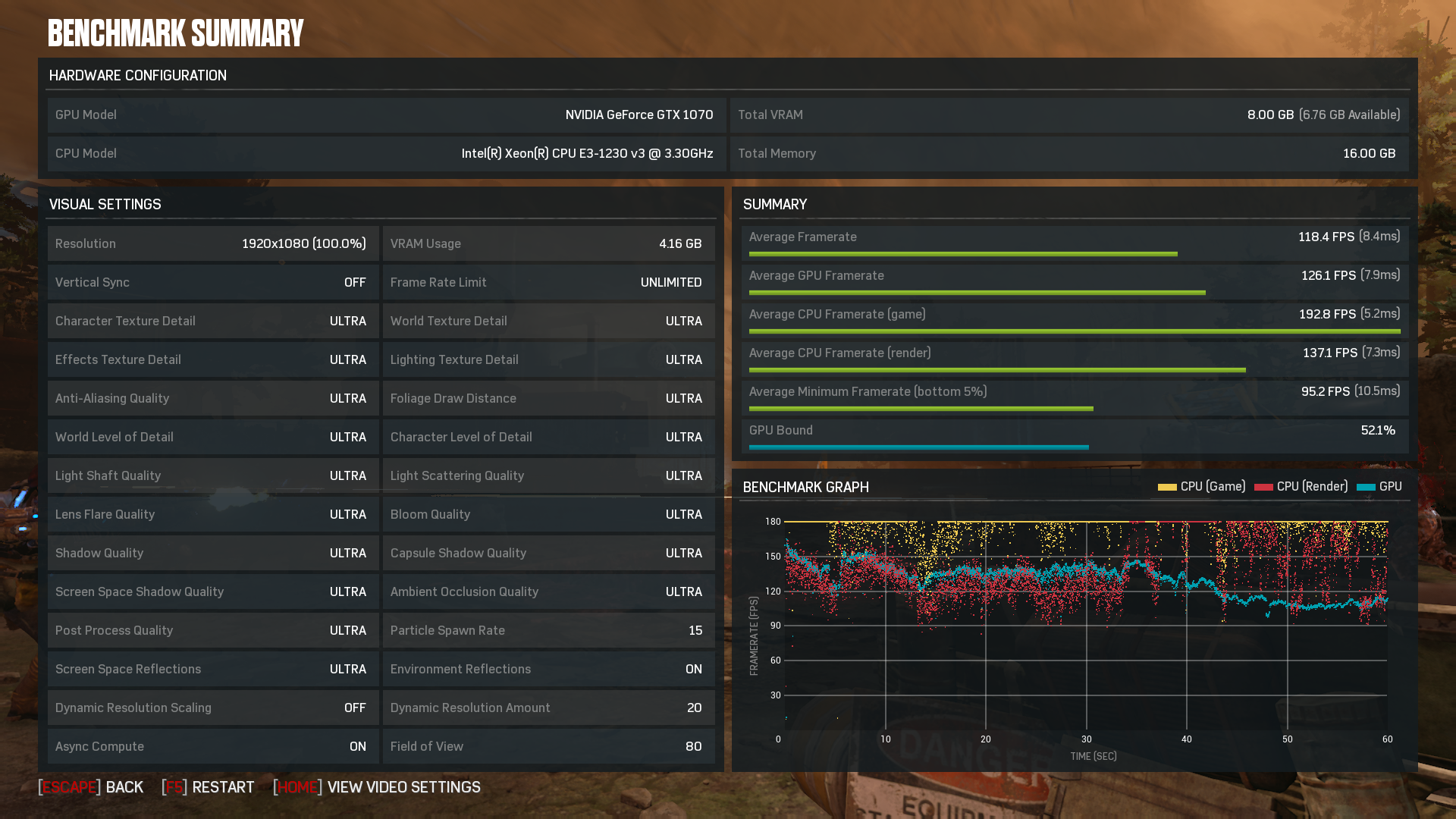Click the BENCHMARK GRAPH heading
The image size is (1456, 819).
tap(806, 488)
